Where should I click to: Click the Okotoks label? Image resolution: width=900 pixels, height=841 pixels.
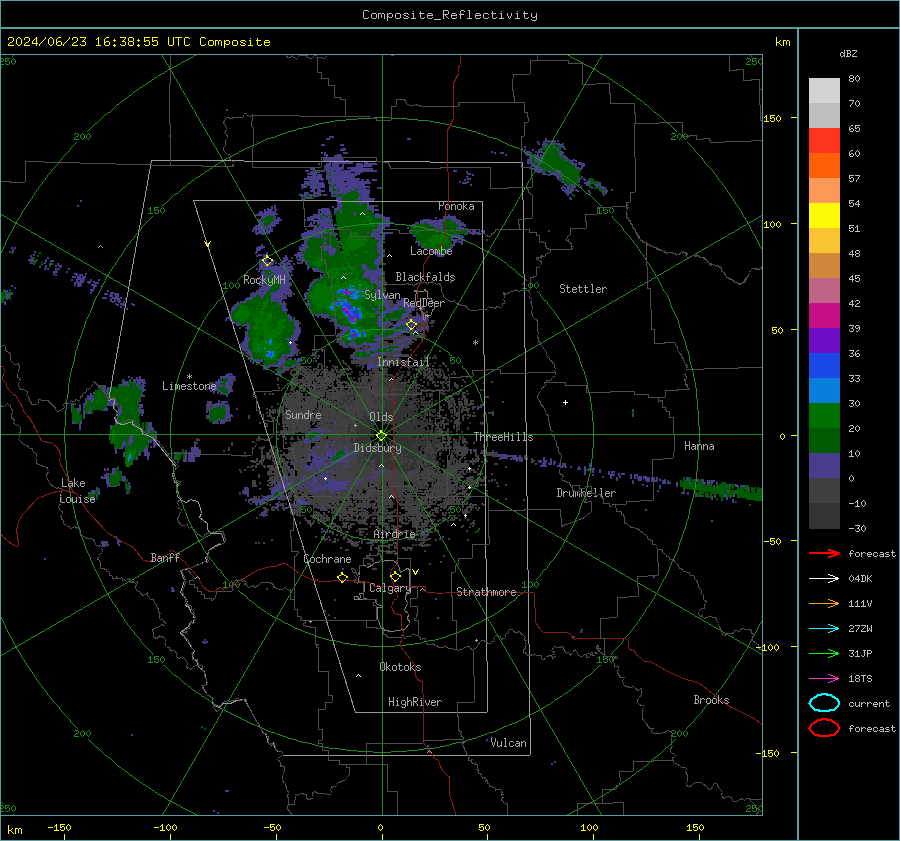point(400,667)
